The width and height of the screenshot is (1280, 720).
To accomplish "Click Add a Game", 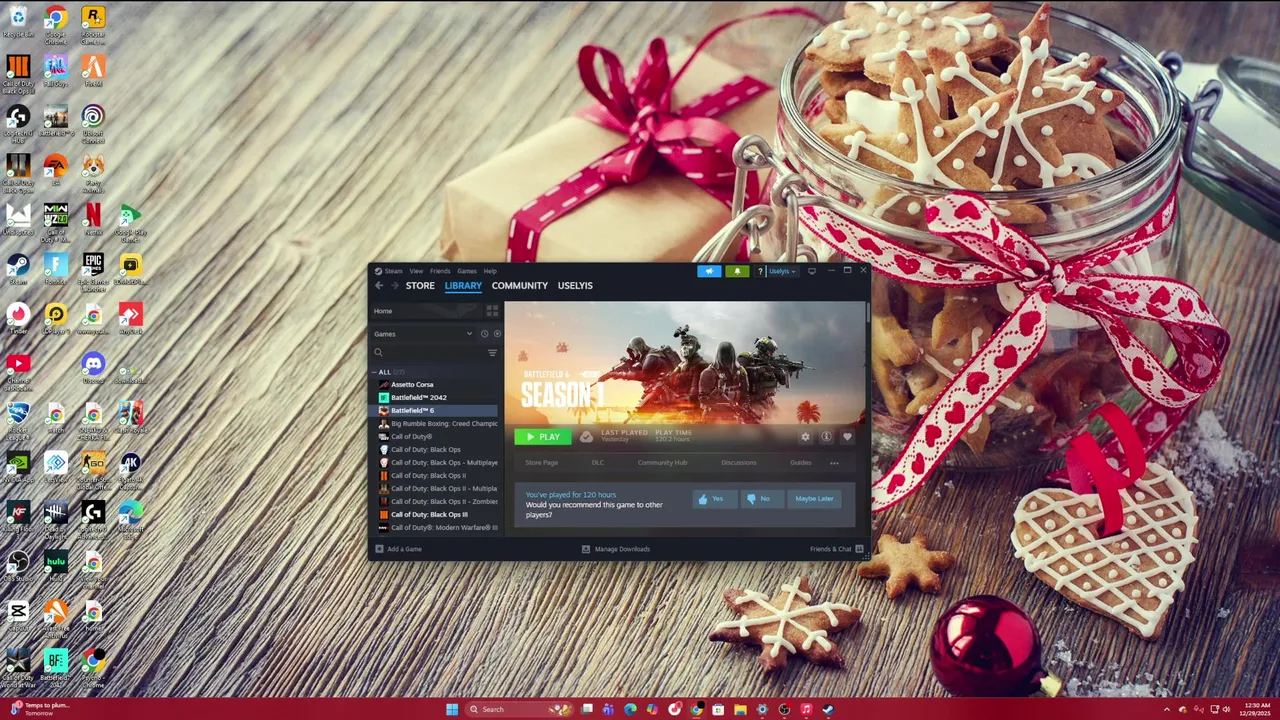I will pyautogui.click(x=399, y=549).
